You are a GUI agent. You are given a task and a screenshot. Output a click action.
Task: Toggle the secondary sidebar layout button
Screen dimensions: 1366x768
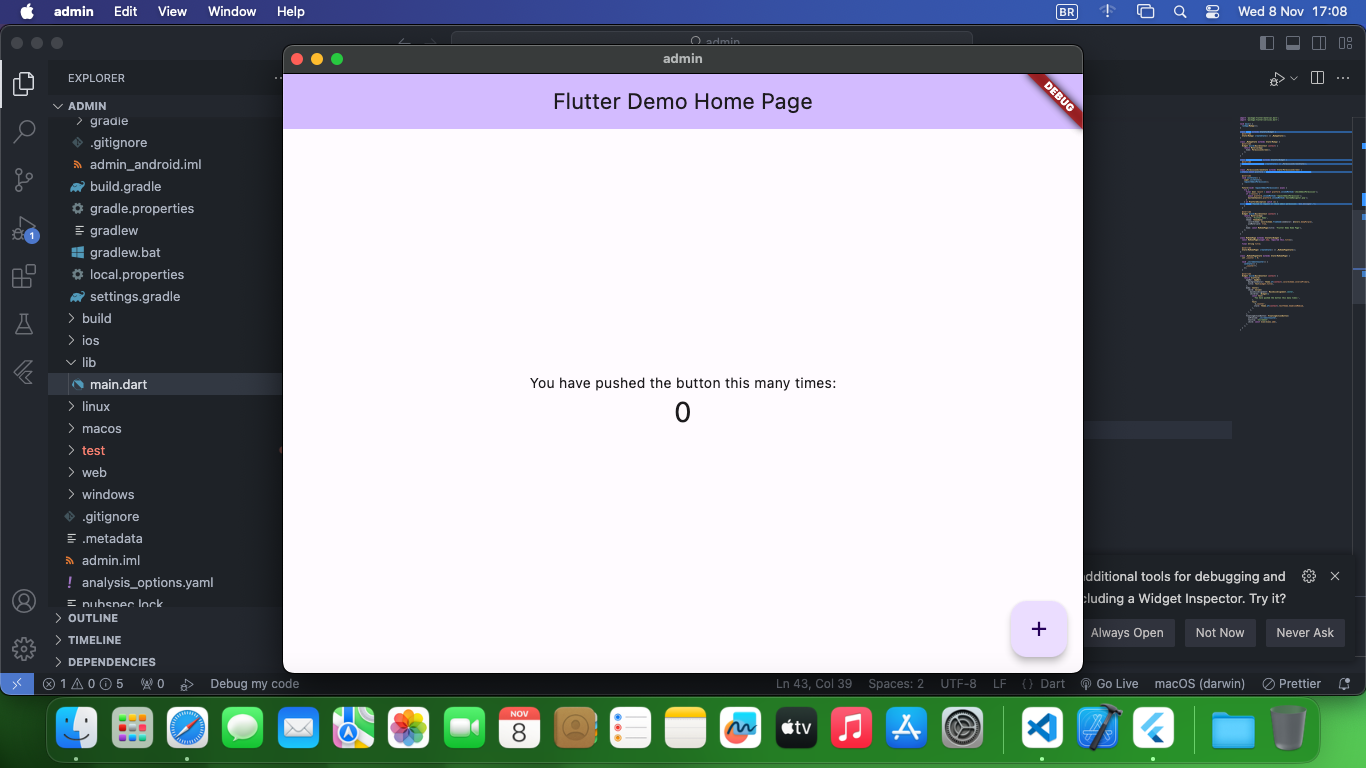pos(1319,43)
